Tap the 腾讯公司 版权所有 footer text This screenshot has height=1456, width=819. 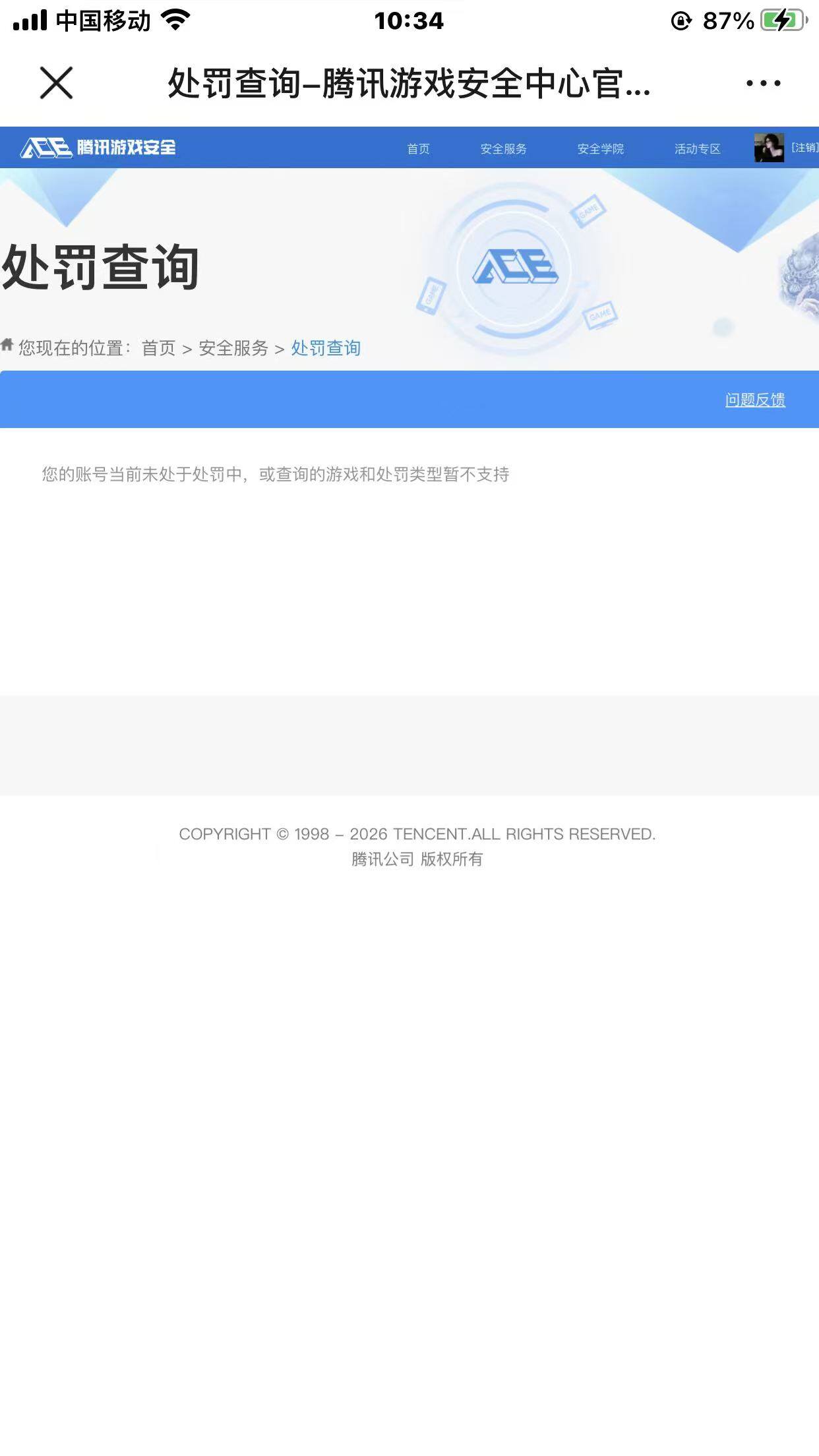(417, 859)
